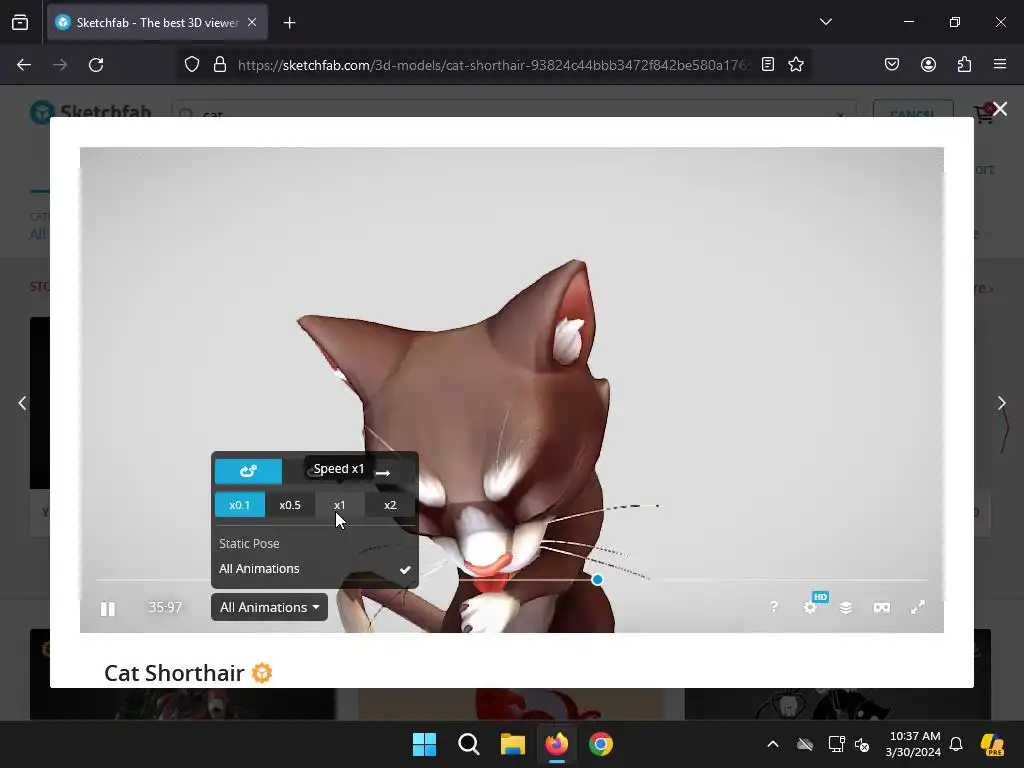Open Firefox View recent browsing icon
The image size is (1024, 768).
[20, 23]
